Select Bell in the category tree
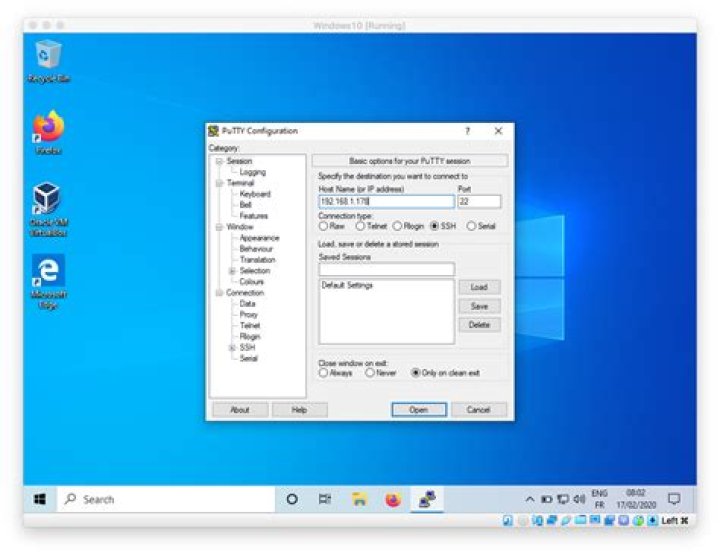720x556 pixels. click(x=246, y=205)
